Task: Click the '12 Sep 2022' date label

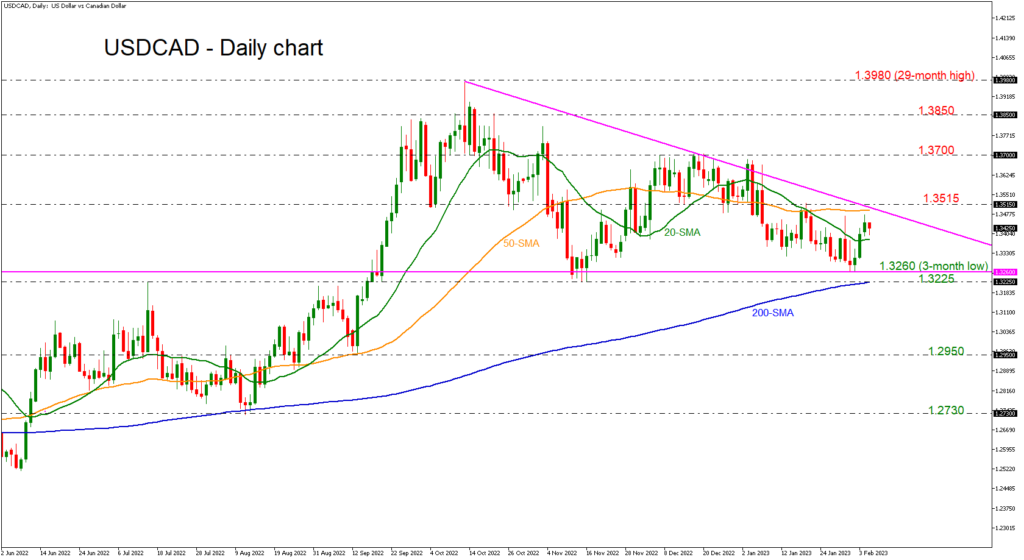Action: pos(368,553)
